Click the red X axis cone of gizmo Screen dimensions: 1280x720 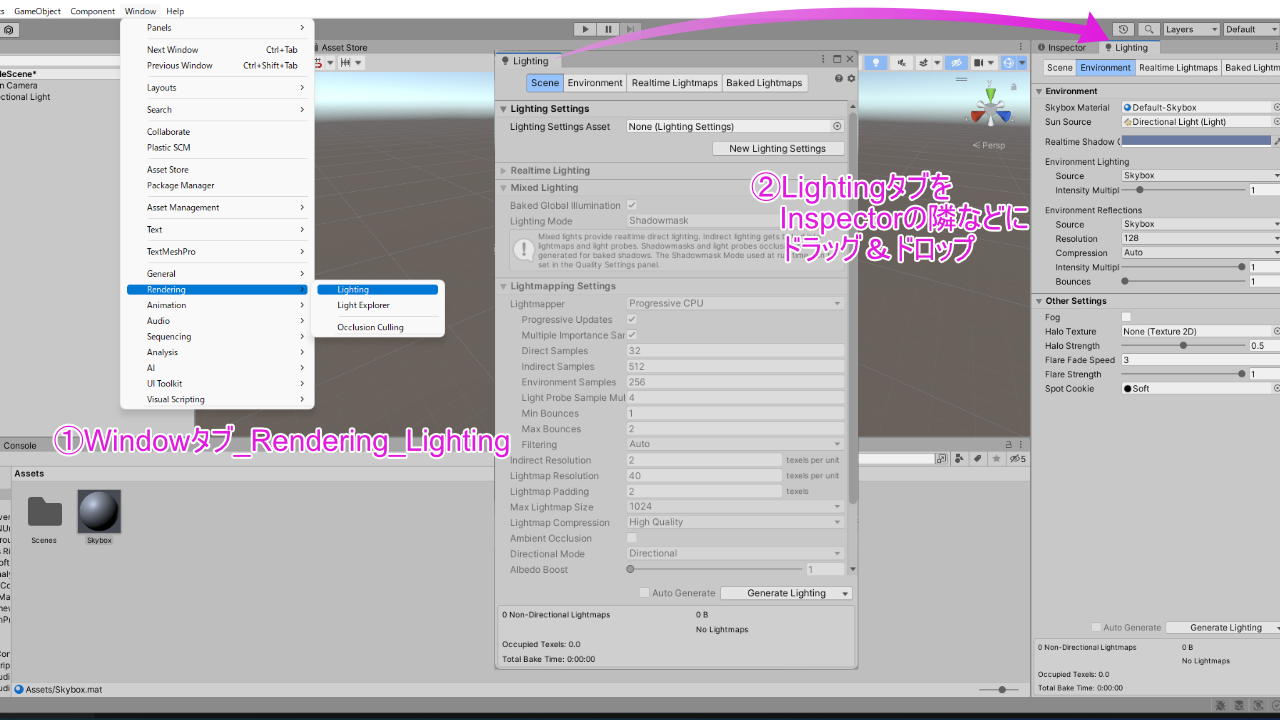coord(978,116)
